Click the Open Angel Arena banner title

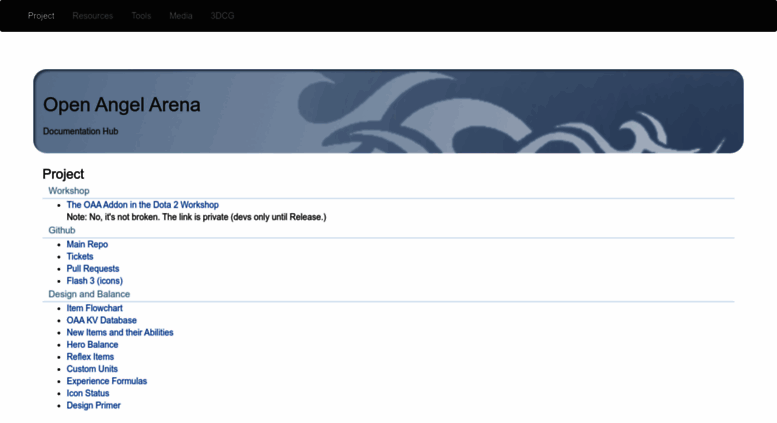(x=122, y=105)
